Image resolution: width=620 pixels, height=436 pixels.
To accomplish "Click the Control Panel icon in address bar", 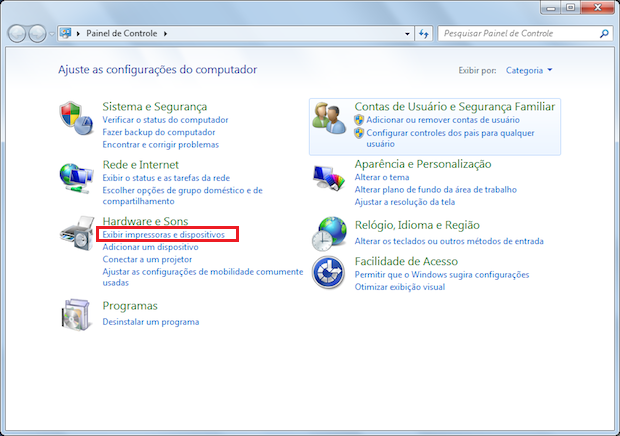I will tap(66, 33).
